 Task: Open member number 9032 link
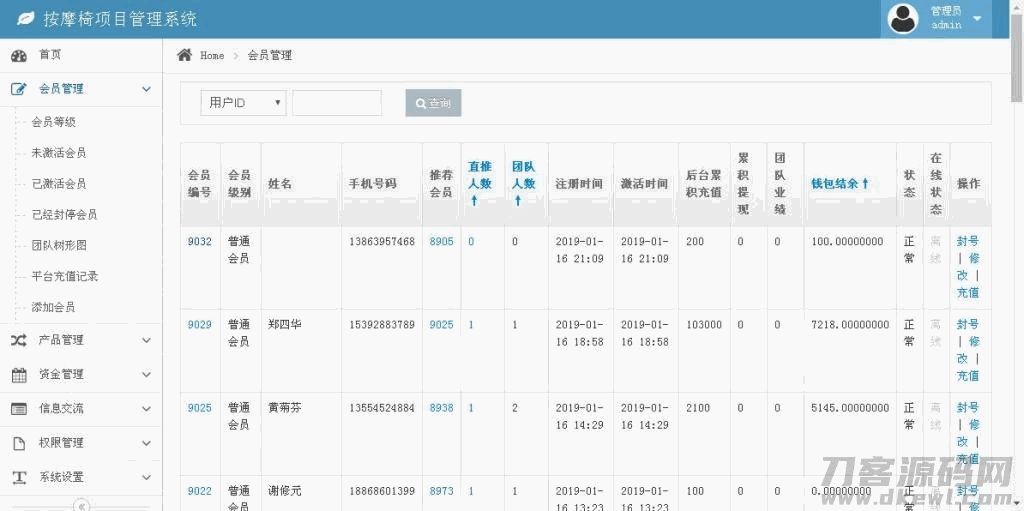pyautogui.click(x=199, y=241)
